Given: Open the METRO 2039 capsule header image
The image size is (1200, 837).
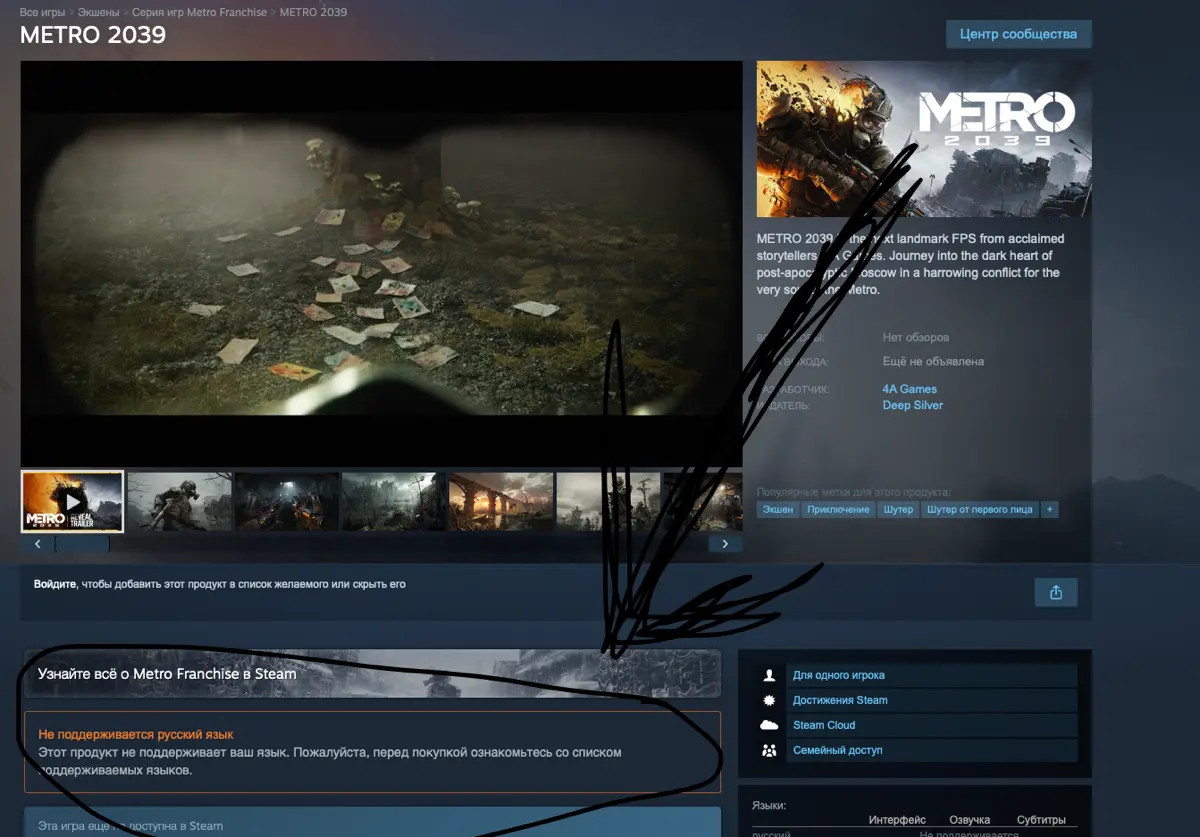Looking at the screenshot, I should [x=924, y=139].
